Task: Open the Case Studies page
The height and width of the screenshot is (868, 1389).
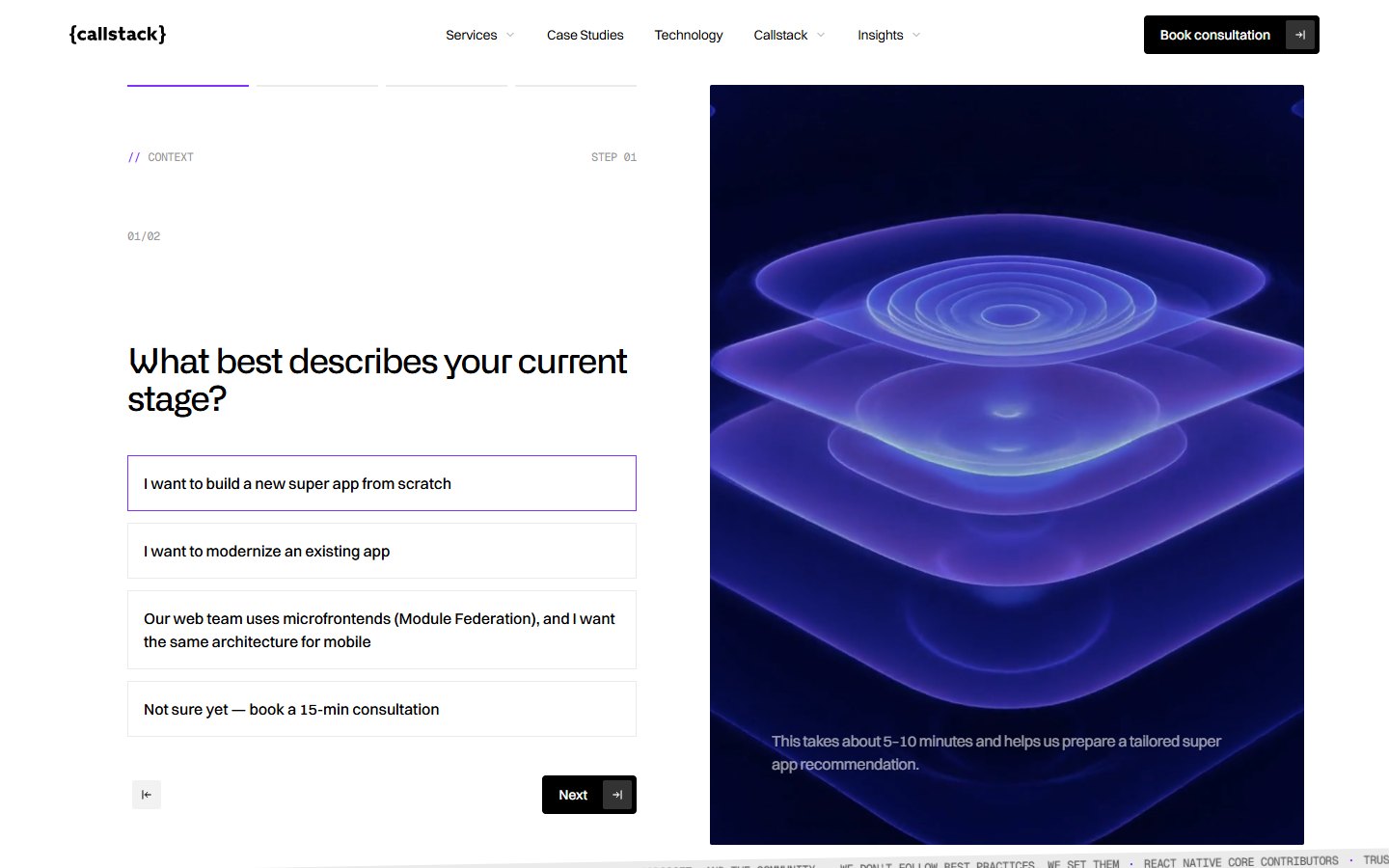Action: pyautogui.click(x=586, y=35)
